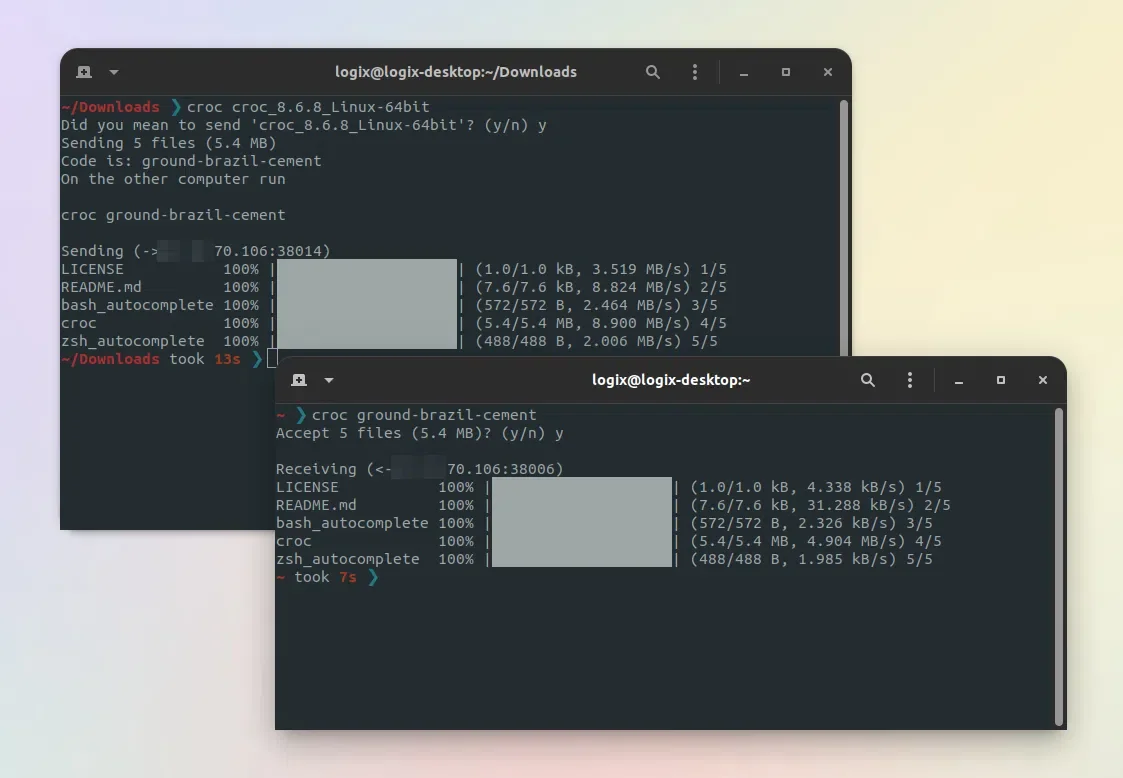Open three-dot menu in front terminal
Screen dimensions: 1123x778
(x=910, y=380)
